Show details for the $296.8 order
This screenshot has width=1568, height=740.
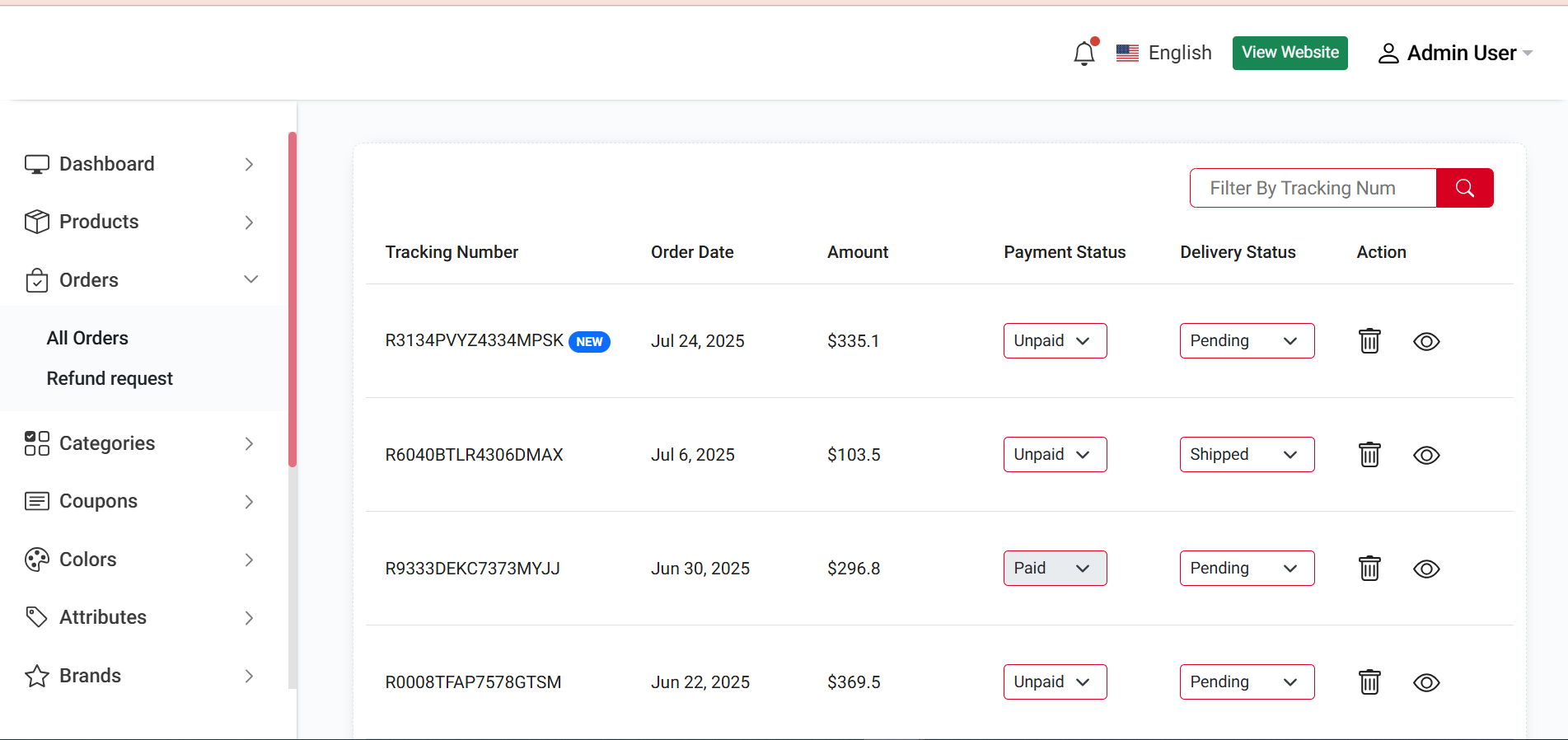[1426, 569]
